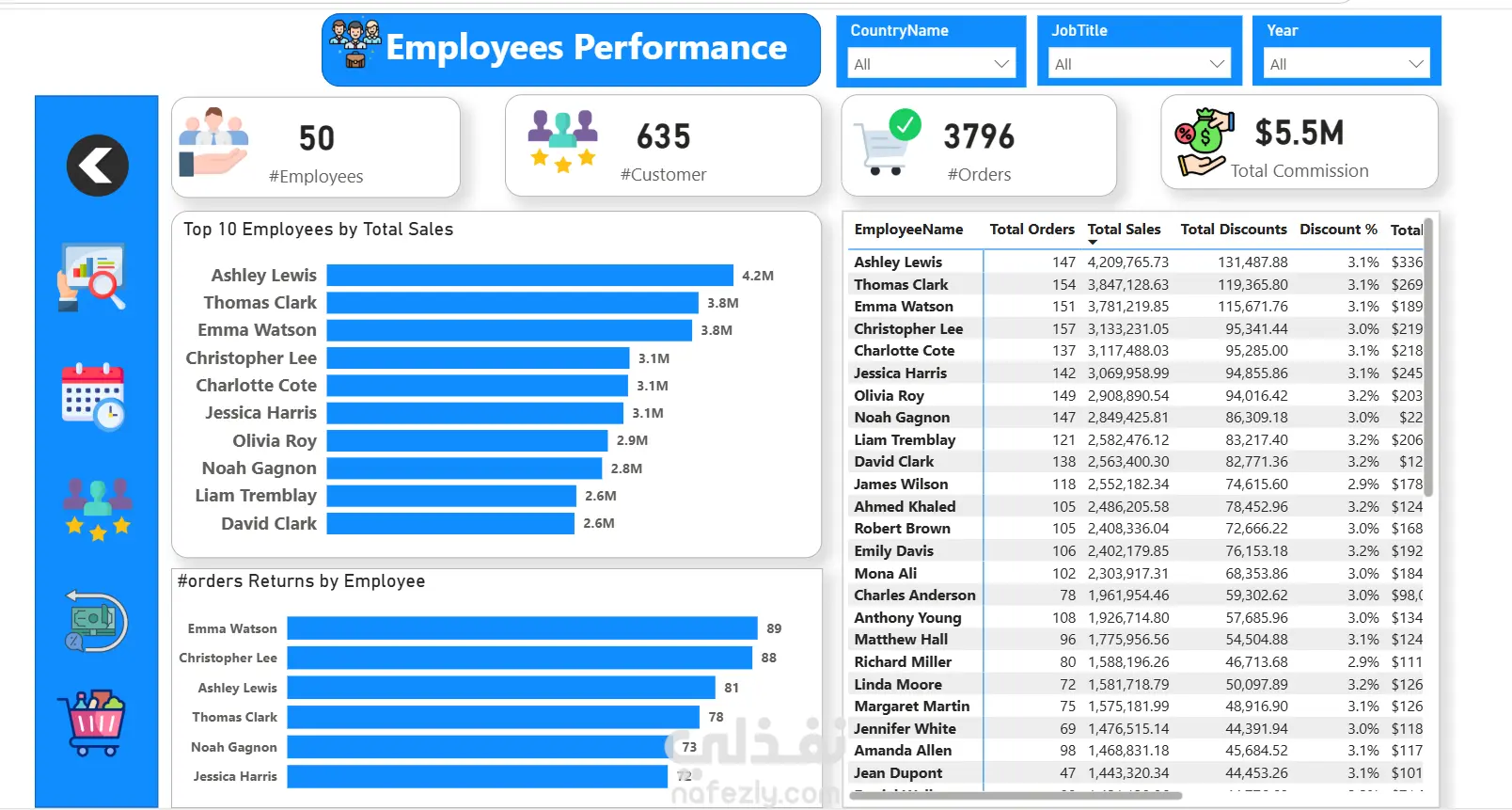Screen dimensions: 1512x810
Task: Sort table by Total Discounts header
Action: [x=1234, y=230]
